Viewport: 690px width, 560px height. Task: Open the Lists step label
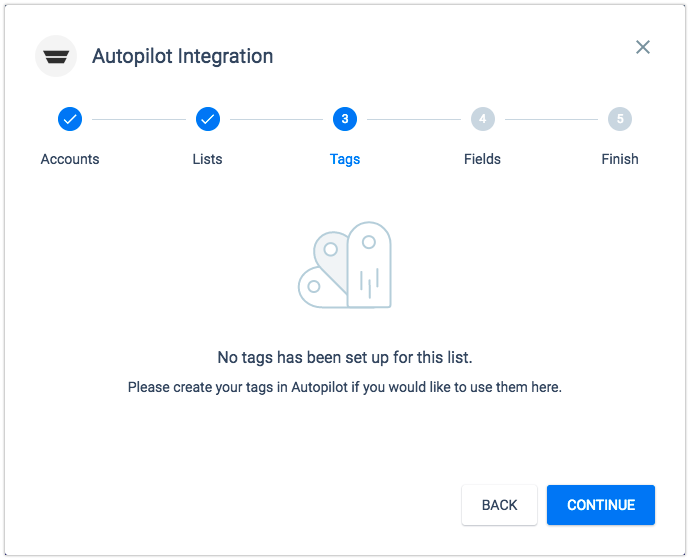[x=207, y=159]
